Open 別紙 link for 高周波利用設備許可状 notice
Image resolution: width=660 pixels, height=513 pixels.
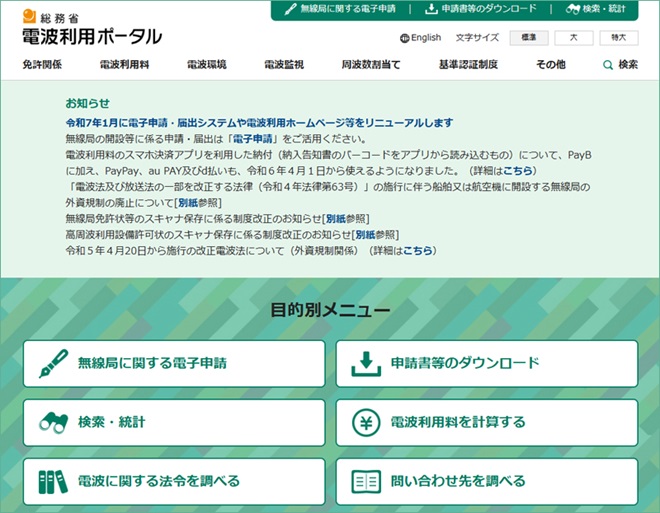pos(365,235)
